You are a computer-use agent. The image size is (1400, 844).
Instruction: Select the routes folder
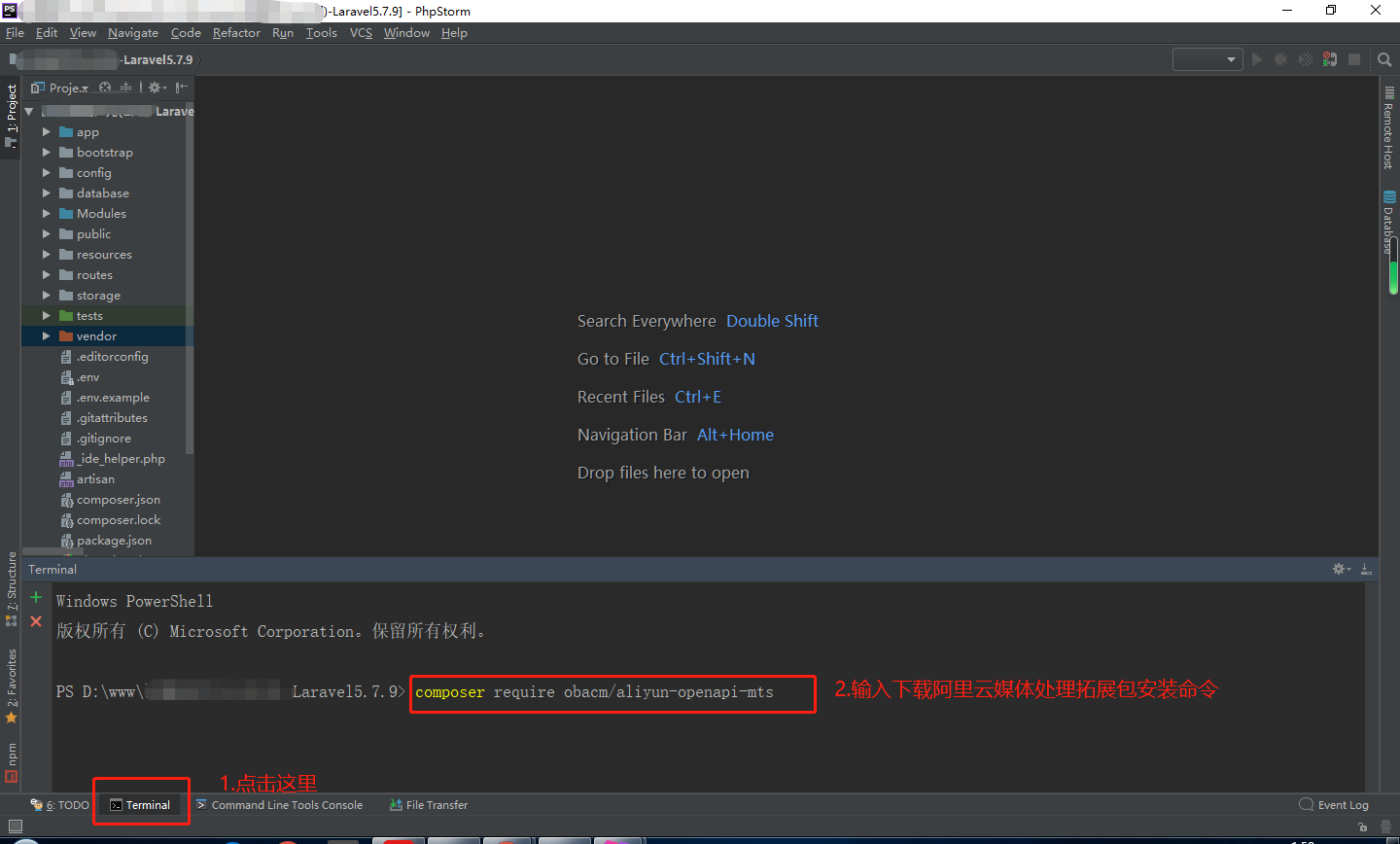pyautogui.click(x=94, y=275)
